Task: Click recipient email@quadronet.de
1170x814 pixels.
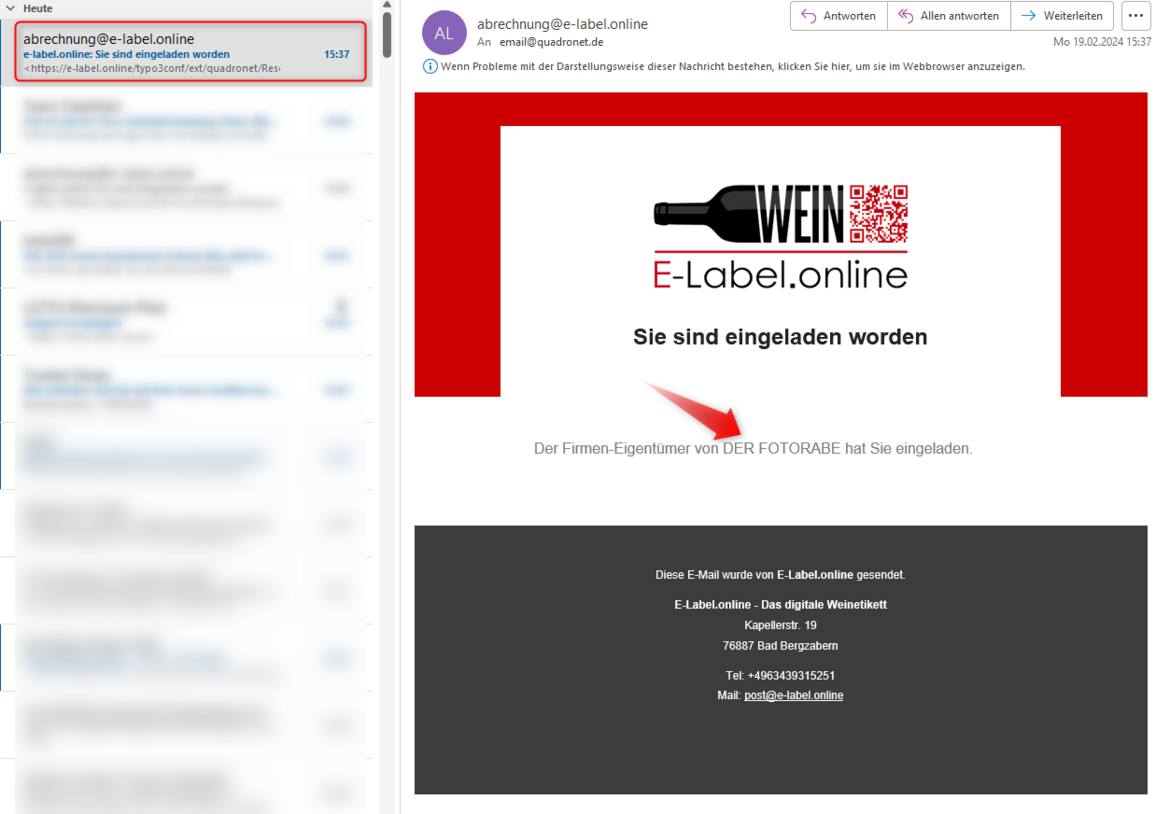Action: coord(551,43)
